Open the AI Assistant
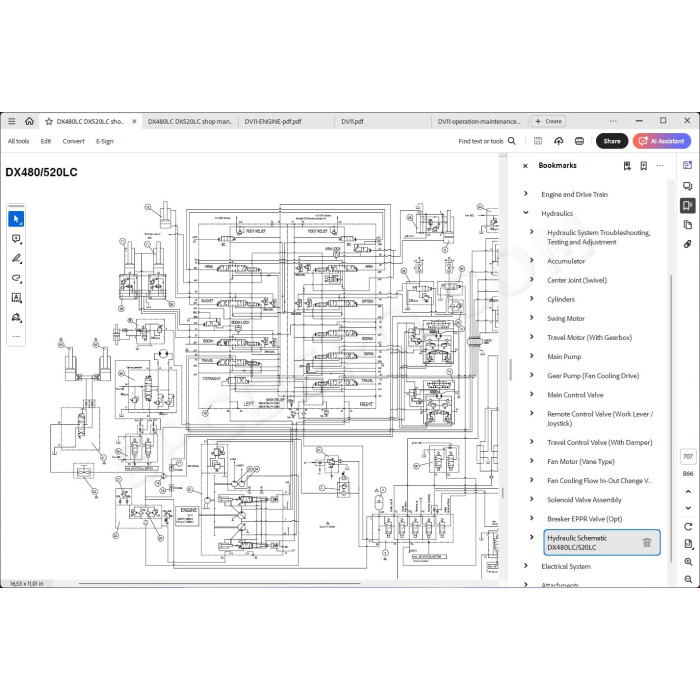The width and height of the screenshot is (700, 700). tap(662, 141)
